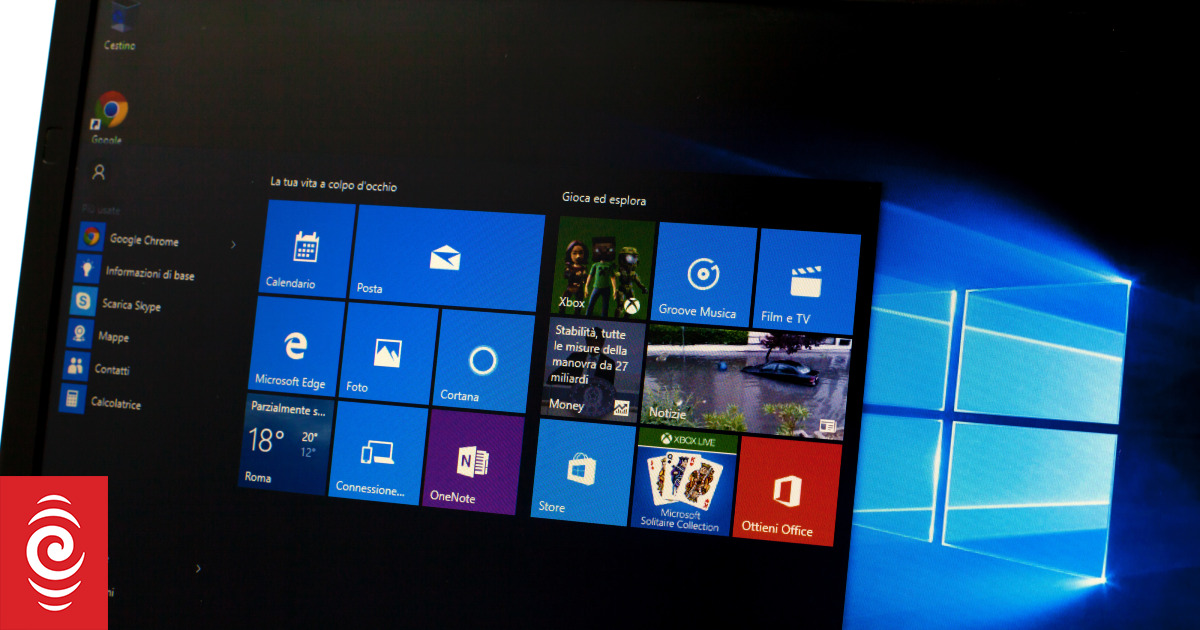Open the Roma weather tile
The height and width of the screenshot is (630, 1200).
[284, 442]
